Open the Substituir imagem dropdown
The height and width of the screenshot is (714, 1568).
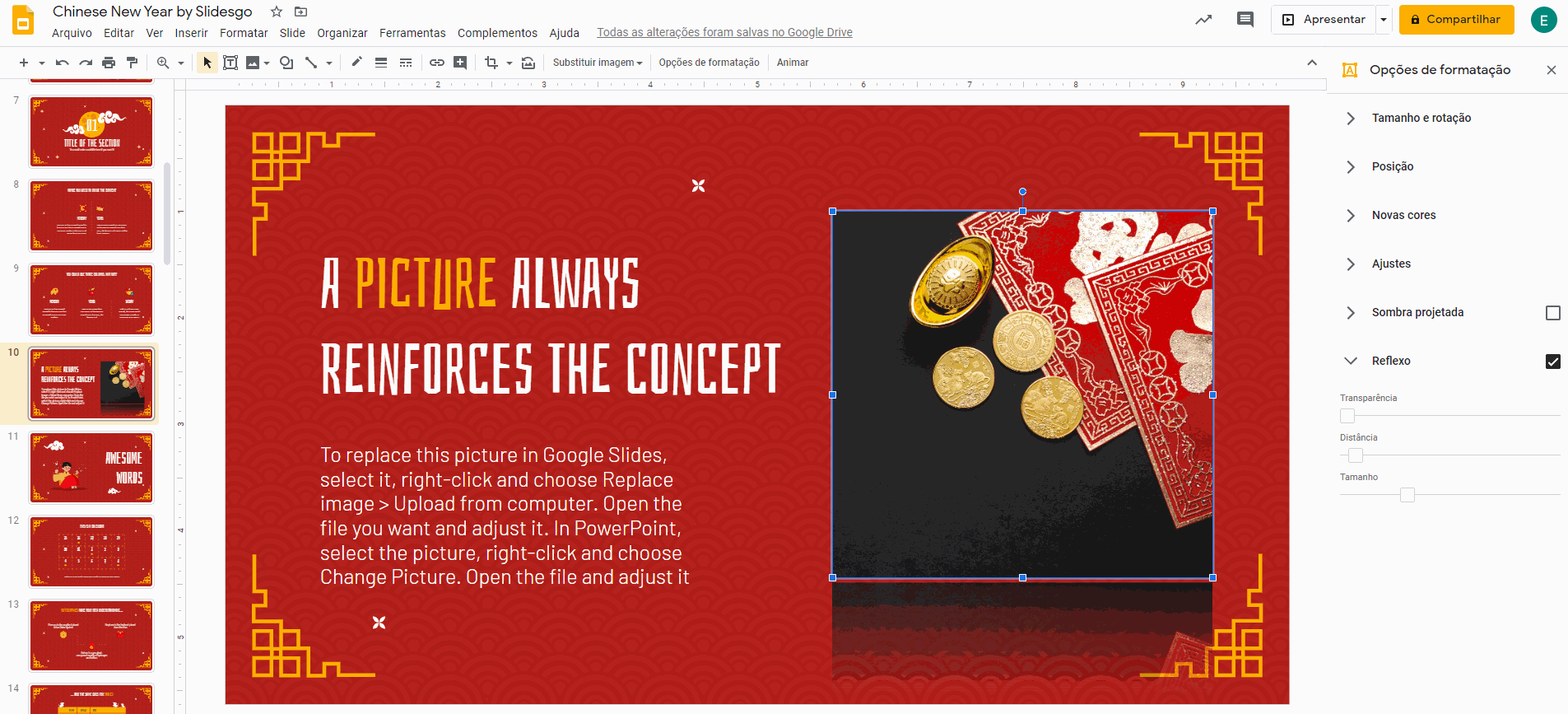click(x=598, y=63)
